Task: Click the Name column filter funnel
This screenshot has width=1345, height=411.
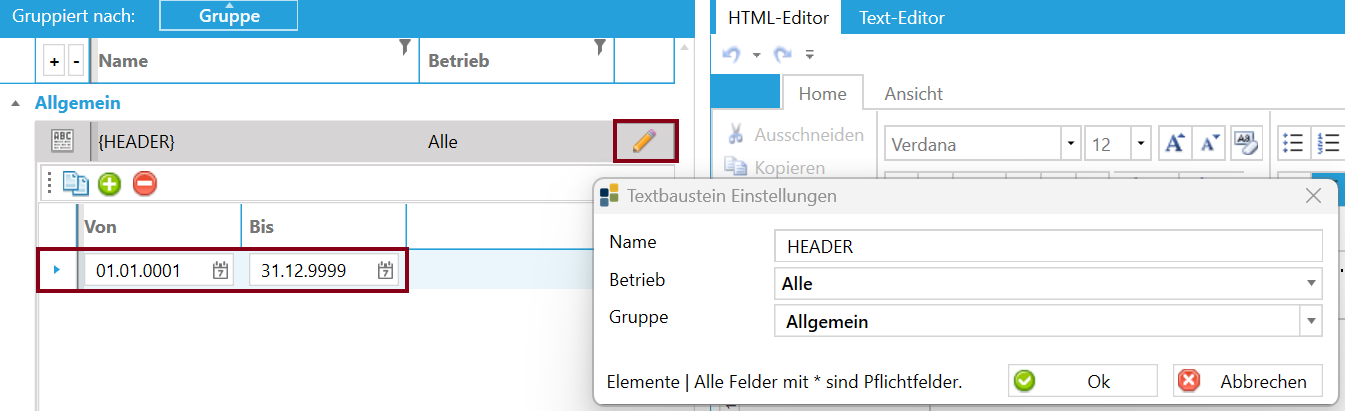Action: [x=404, y=47]
